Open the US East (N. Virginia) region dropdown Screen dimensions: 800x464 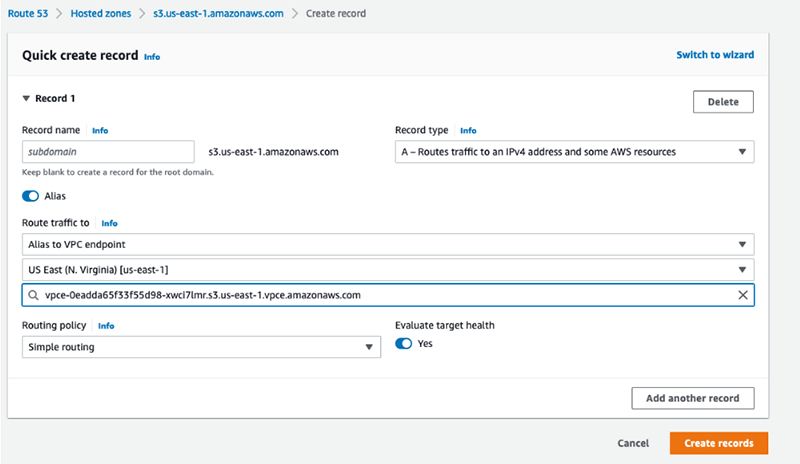[388, 270]
